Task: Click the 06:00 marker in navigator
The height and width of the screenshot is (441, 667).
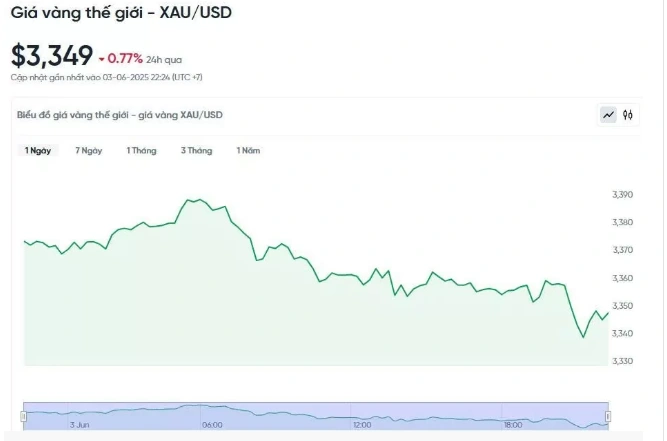Action: [212, 425]
